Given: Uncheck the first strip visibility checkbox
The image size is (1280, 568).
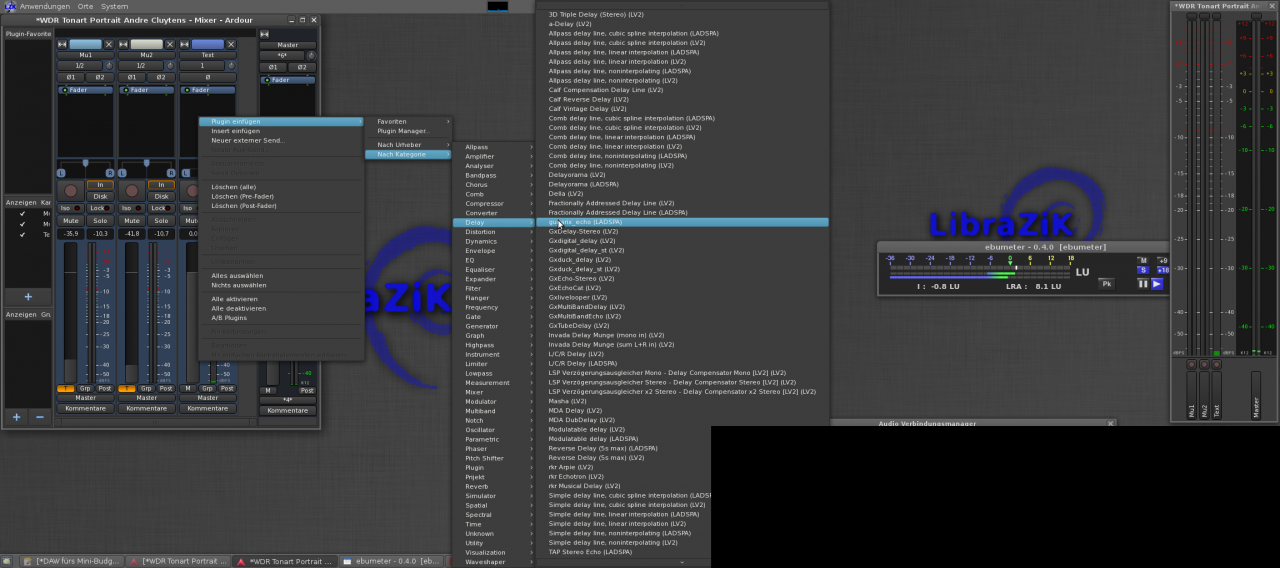Looking at the screenshot, I should click(x=23, y=213).
